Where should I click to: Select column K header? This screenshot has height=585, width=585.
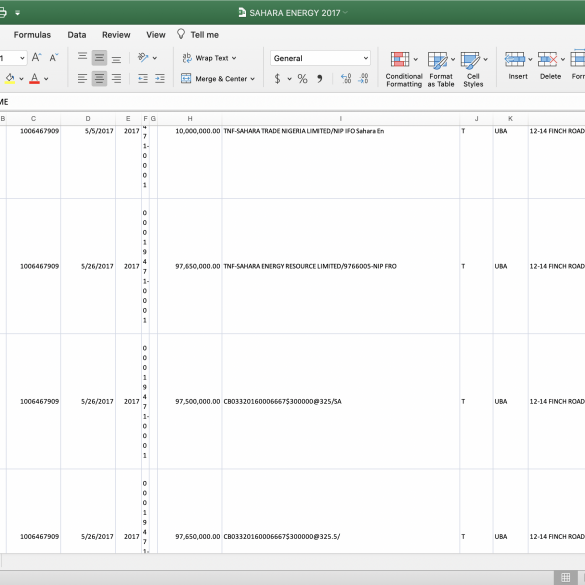click(x=510, y=119)
